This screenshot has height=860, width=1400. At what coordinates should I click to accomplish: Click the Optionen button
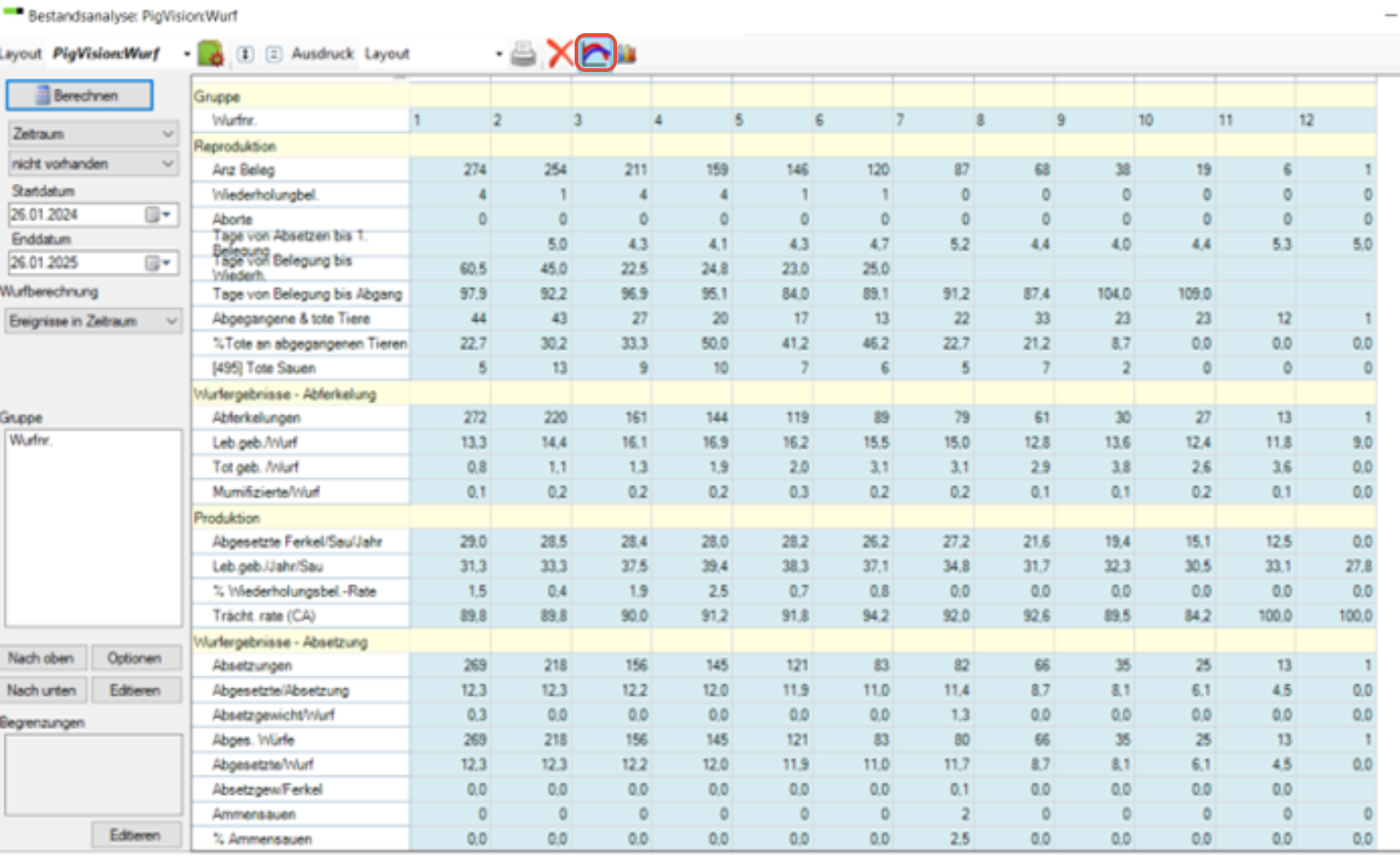pyautogui.click(x=136, y=658)
